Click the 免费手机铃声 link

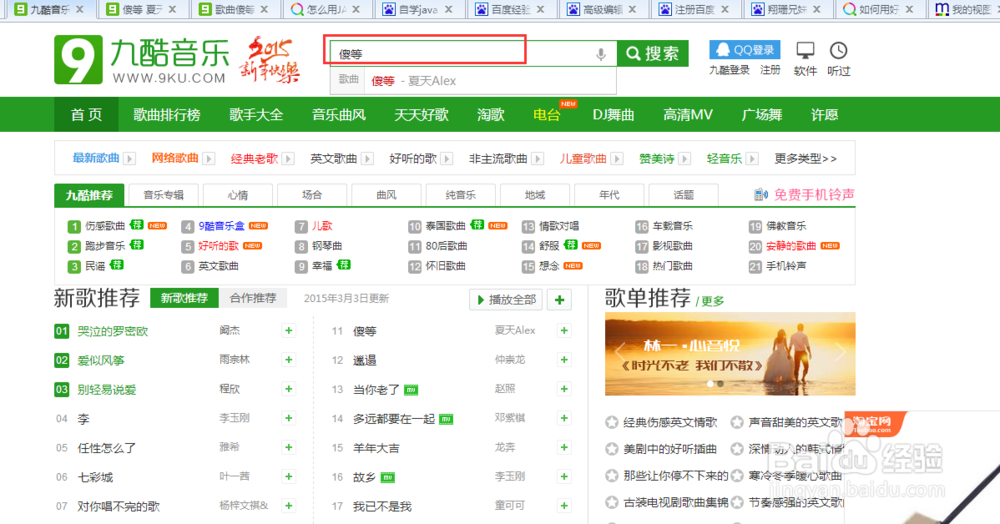coord(813,194)
